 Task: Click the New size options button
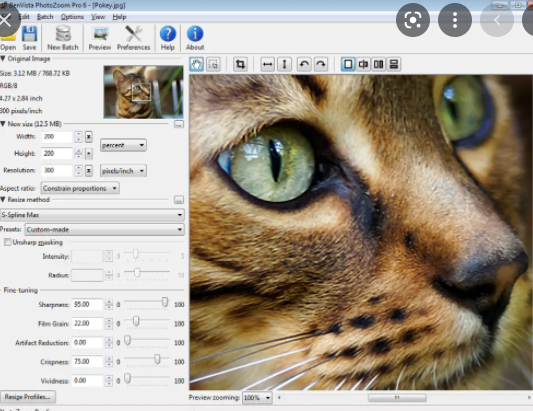click(x=179, y=124)
